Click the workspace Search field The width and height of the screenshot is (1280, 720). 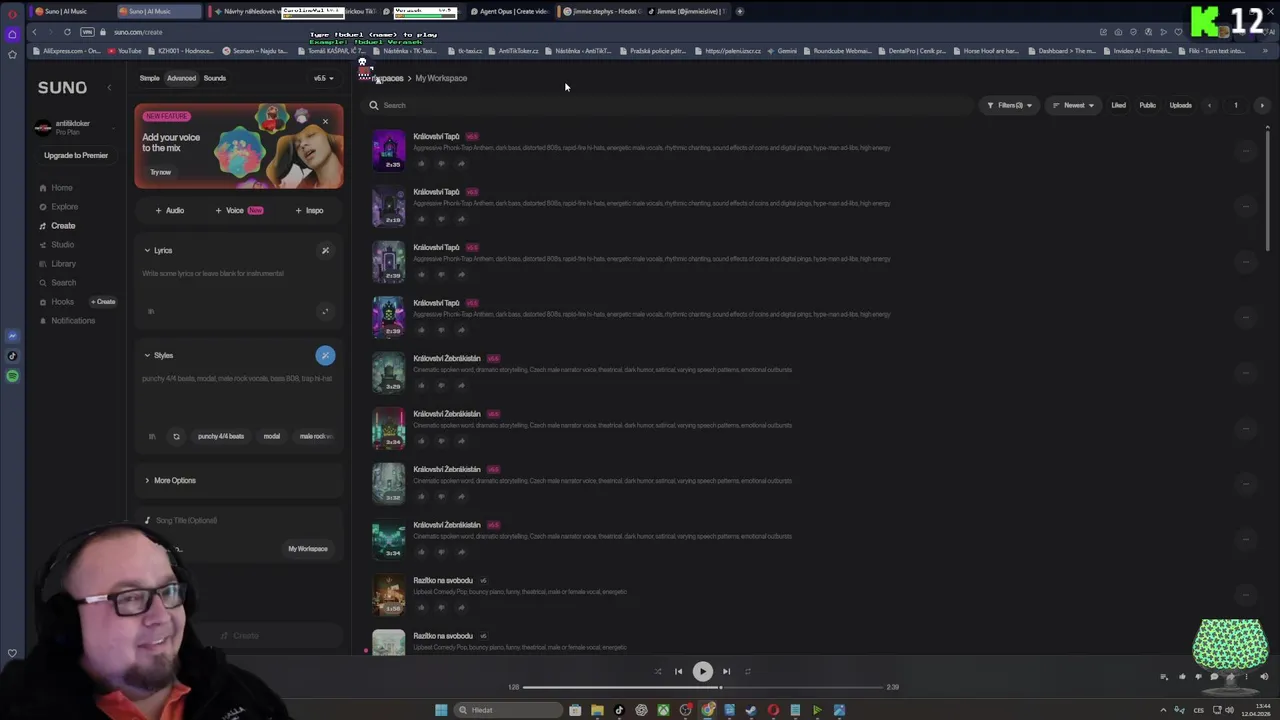click(x=668, y=105)
